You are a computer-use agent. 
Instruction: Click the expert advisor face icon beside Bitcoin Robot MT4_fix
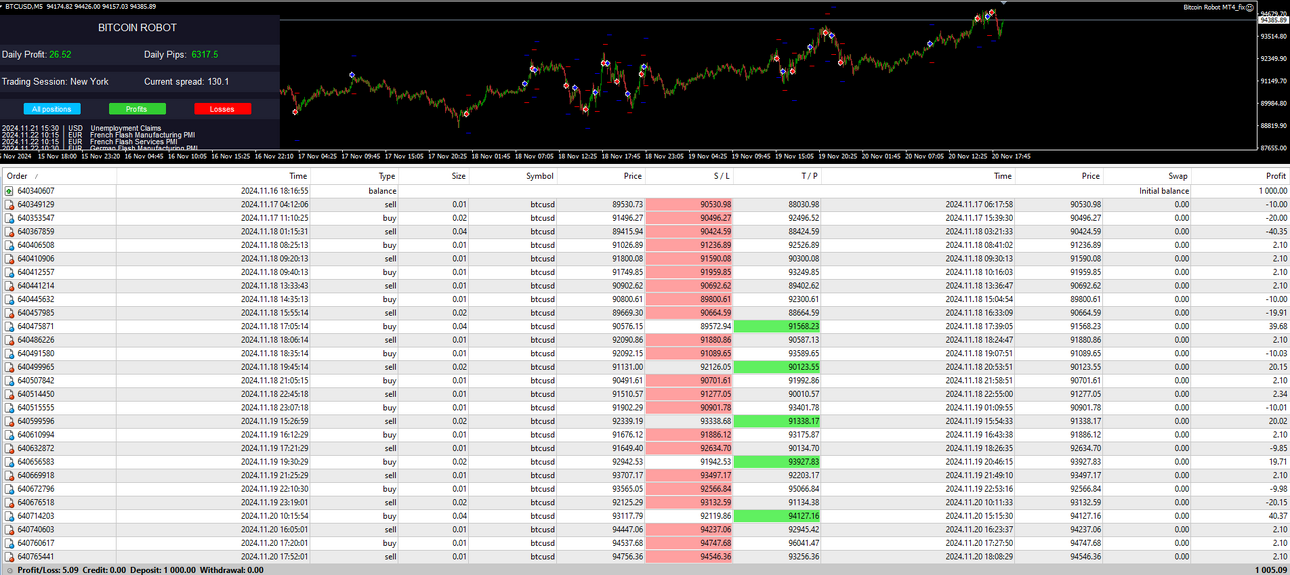[x=1250, y=7]
